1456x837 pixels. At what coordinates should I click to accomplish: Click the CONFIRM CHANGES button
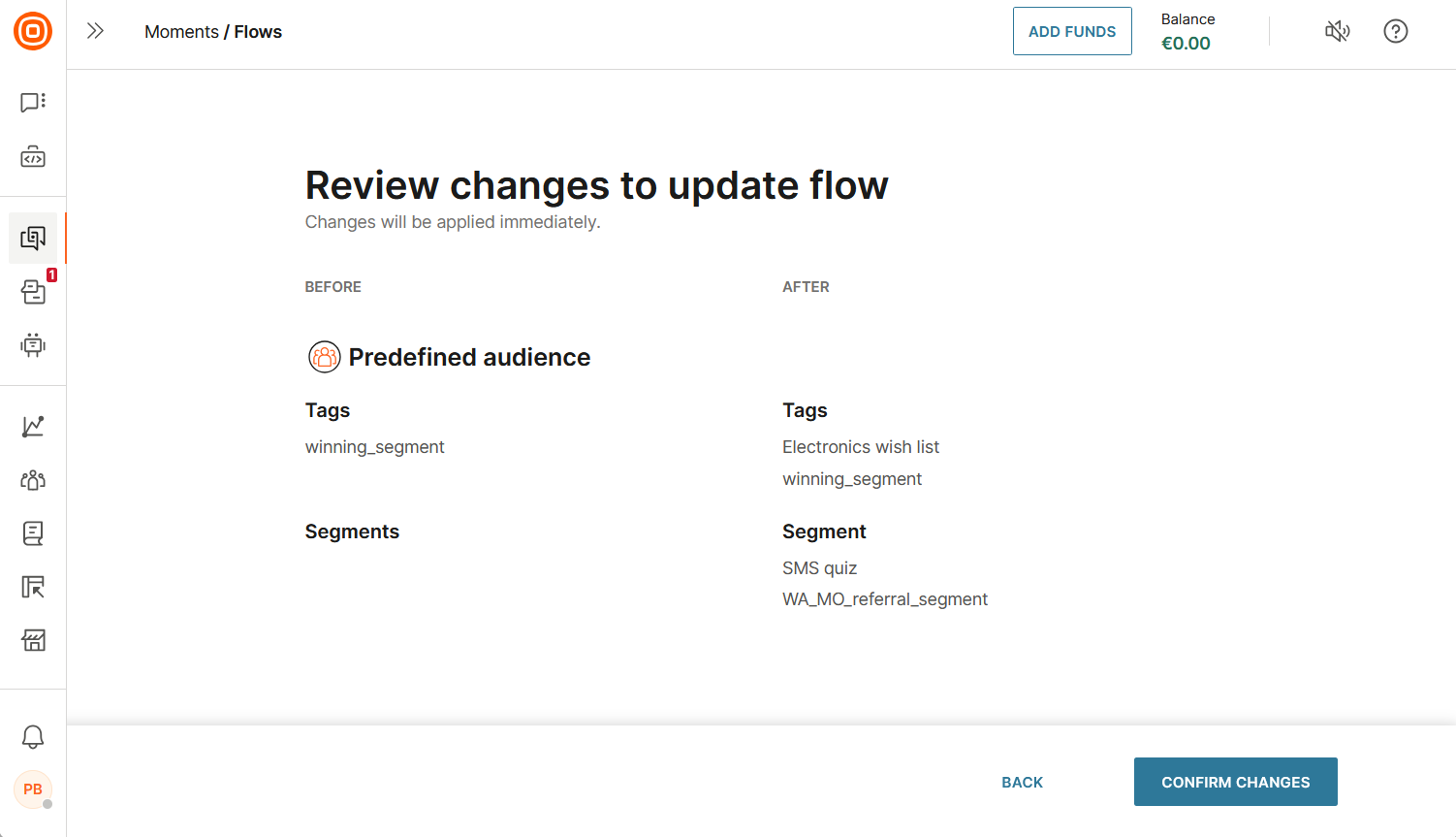1236,782
